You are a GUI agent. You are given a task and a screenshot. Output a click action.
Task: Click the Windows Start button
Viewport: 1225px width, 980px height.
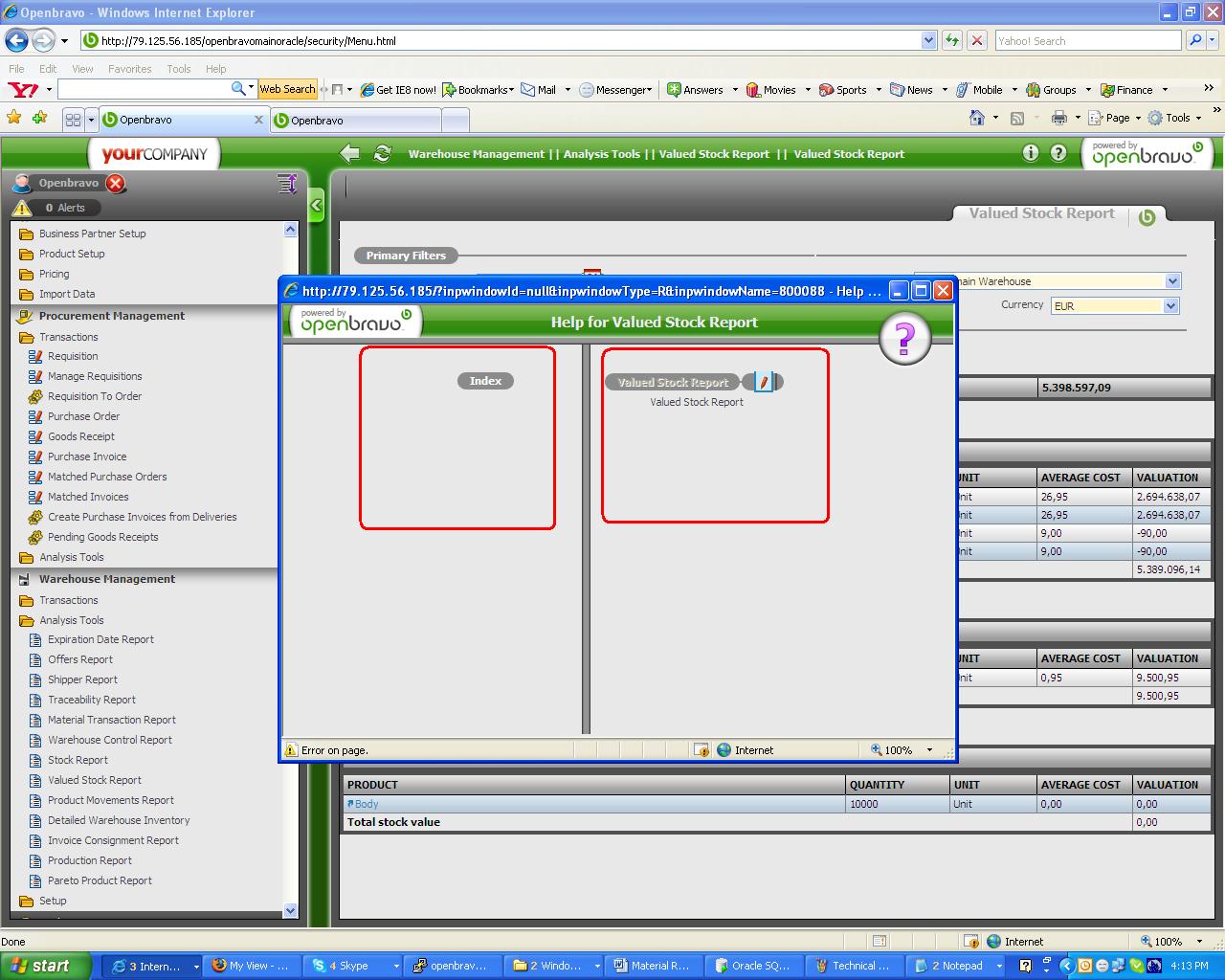tap(46, 966)
